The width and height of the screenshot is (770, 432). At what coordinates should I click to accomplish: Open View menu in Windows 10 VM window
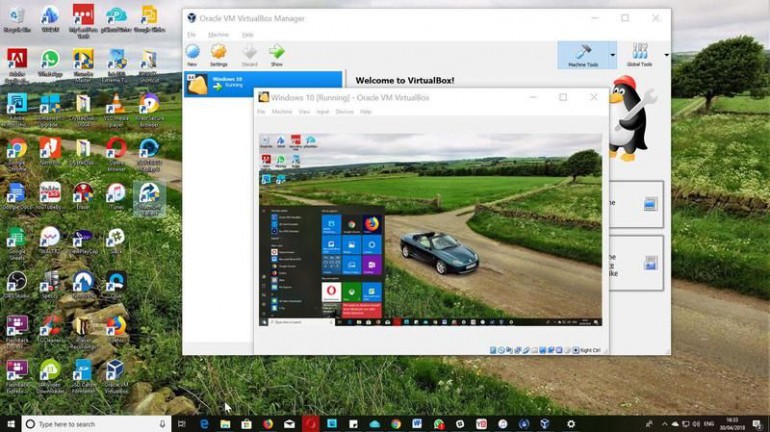click(304, 112)
